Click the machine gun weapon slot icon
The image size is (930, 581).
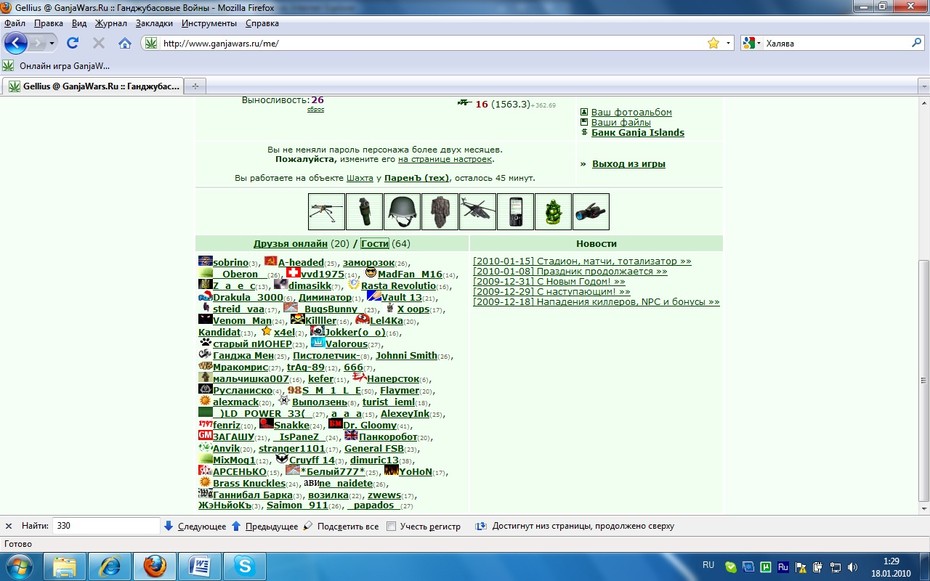(326, 212)
